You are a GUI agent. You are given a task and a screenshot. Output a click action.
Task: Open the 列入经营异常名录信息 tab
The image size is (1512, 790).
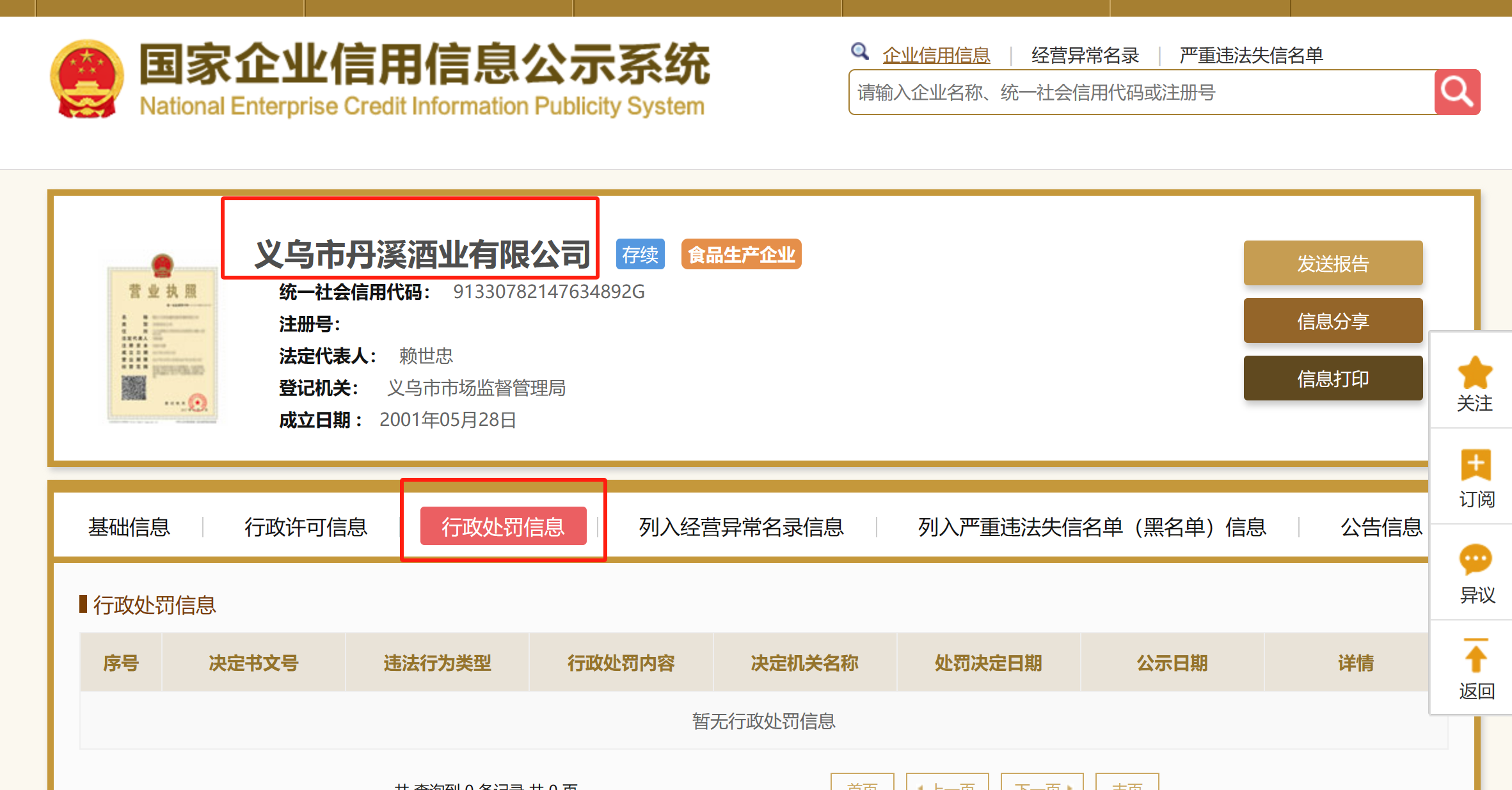click(x=741, y=527)
